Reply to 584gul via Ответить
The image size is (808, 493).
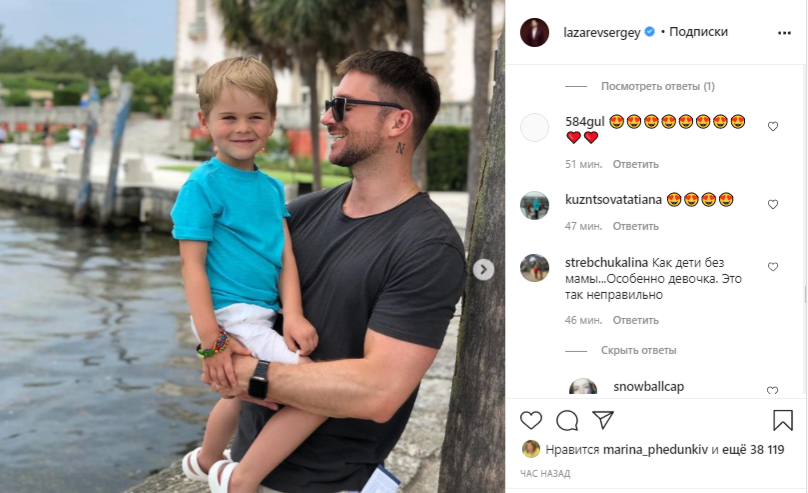pyautogui.click(x=635, y=164)
